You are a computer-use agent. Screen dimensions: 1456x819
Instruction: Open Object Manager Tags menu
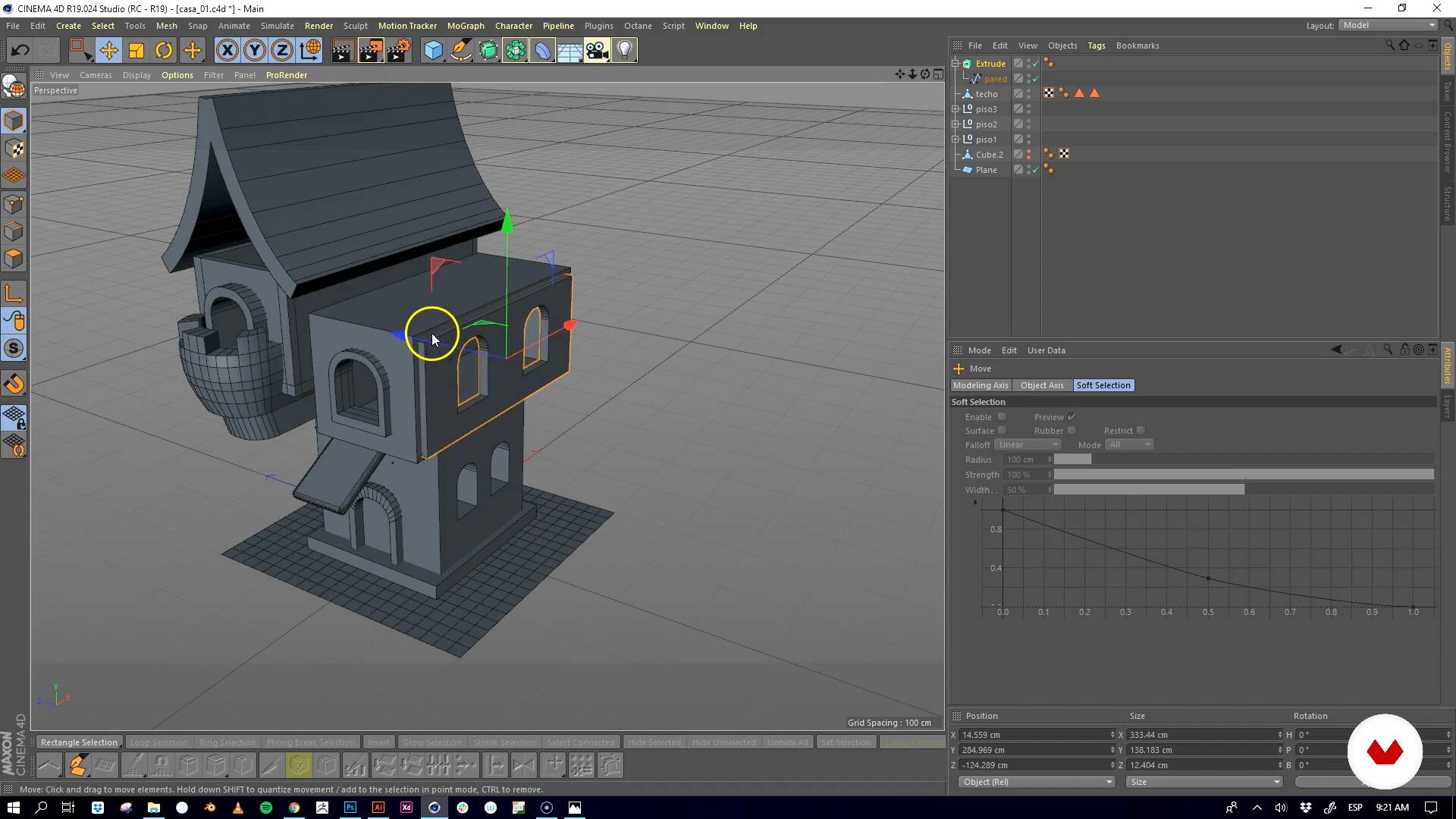(1097, 45)
